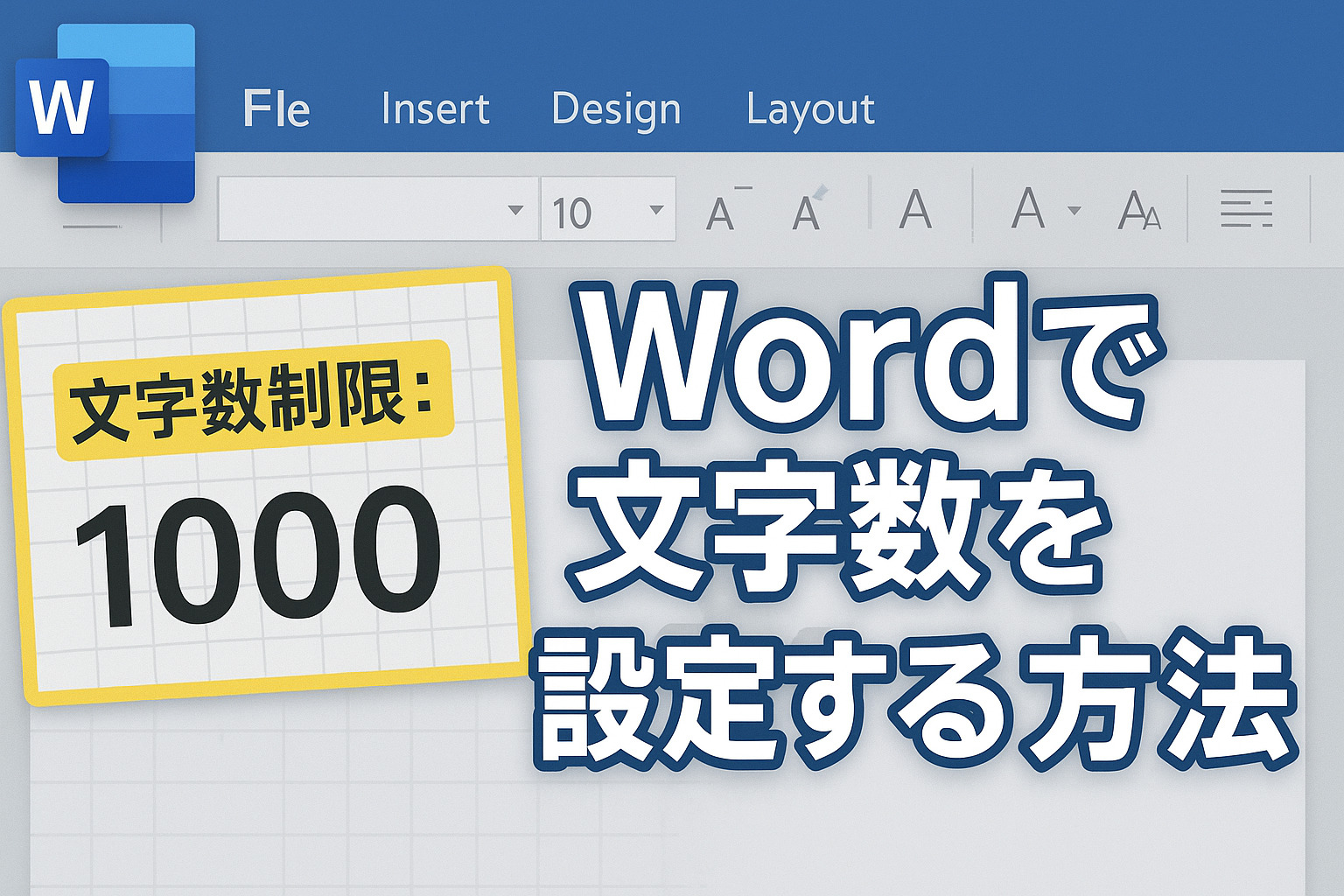The image size is (1344, 896).
Task: Click the Microsoft Word logo icon
Action: point(105,112)
